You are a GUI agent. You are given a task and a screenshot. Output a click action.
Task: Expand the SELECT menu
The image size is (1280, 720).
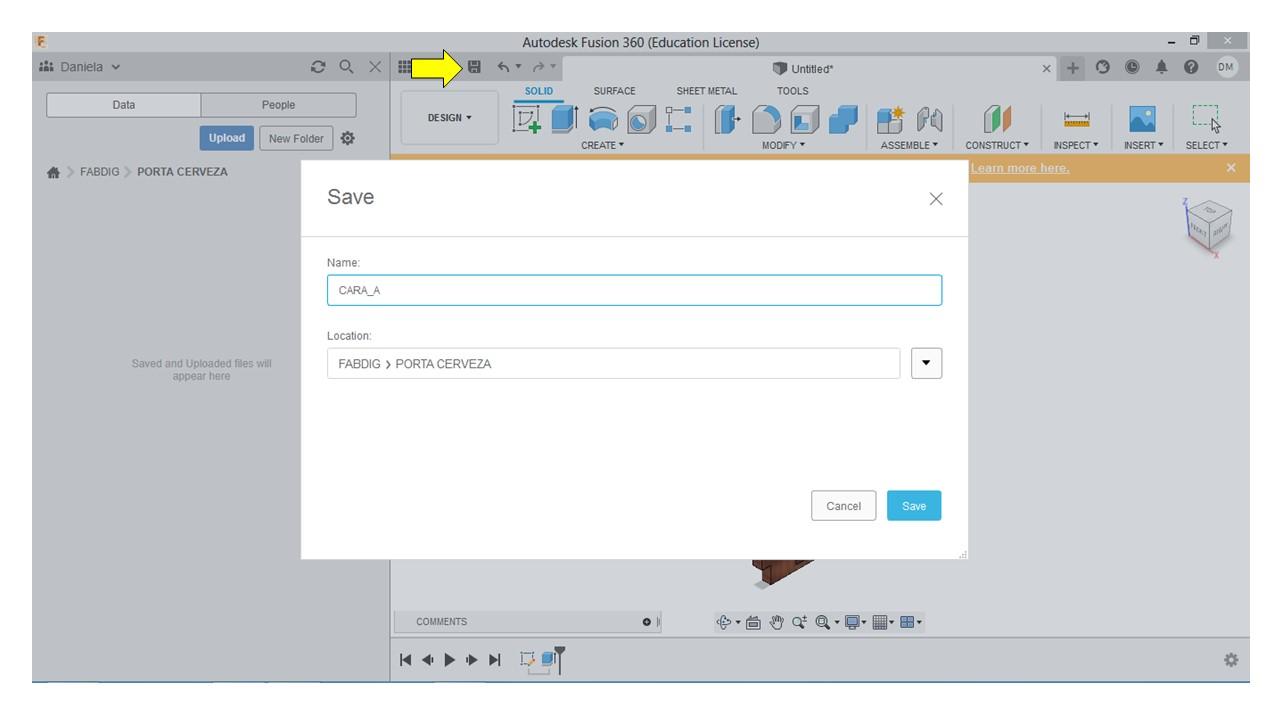1207,146
